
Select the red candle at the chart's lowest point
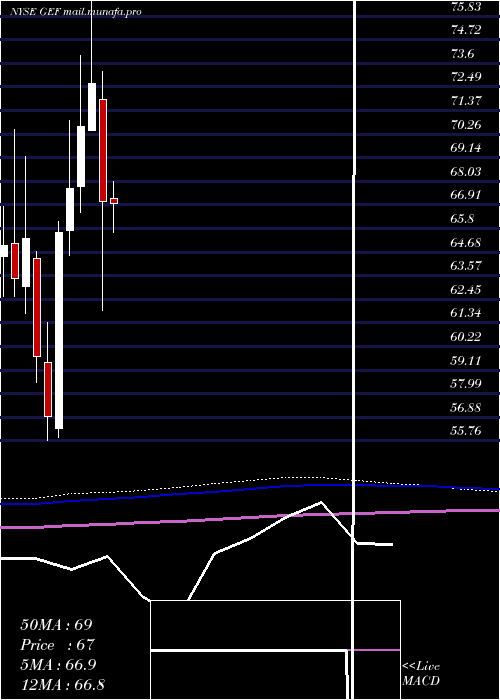pyautogui.click(x=48, y=389)
